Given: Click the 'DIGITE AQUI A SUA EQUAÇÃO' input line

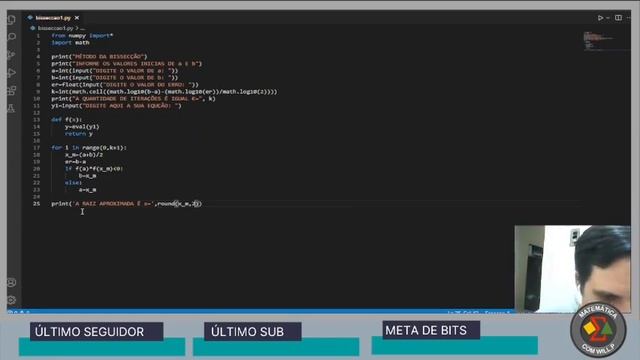Looking at the screenshot, I should coord(116,105).
